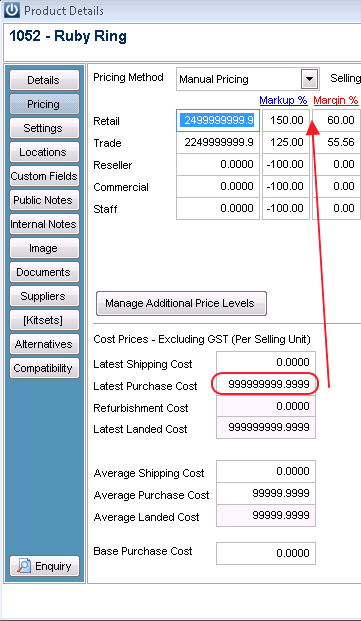The image size is (361, 621).
Task: Select the Commercial markup -100.00 field
Action: click(286, 187)
